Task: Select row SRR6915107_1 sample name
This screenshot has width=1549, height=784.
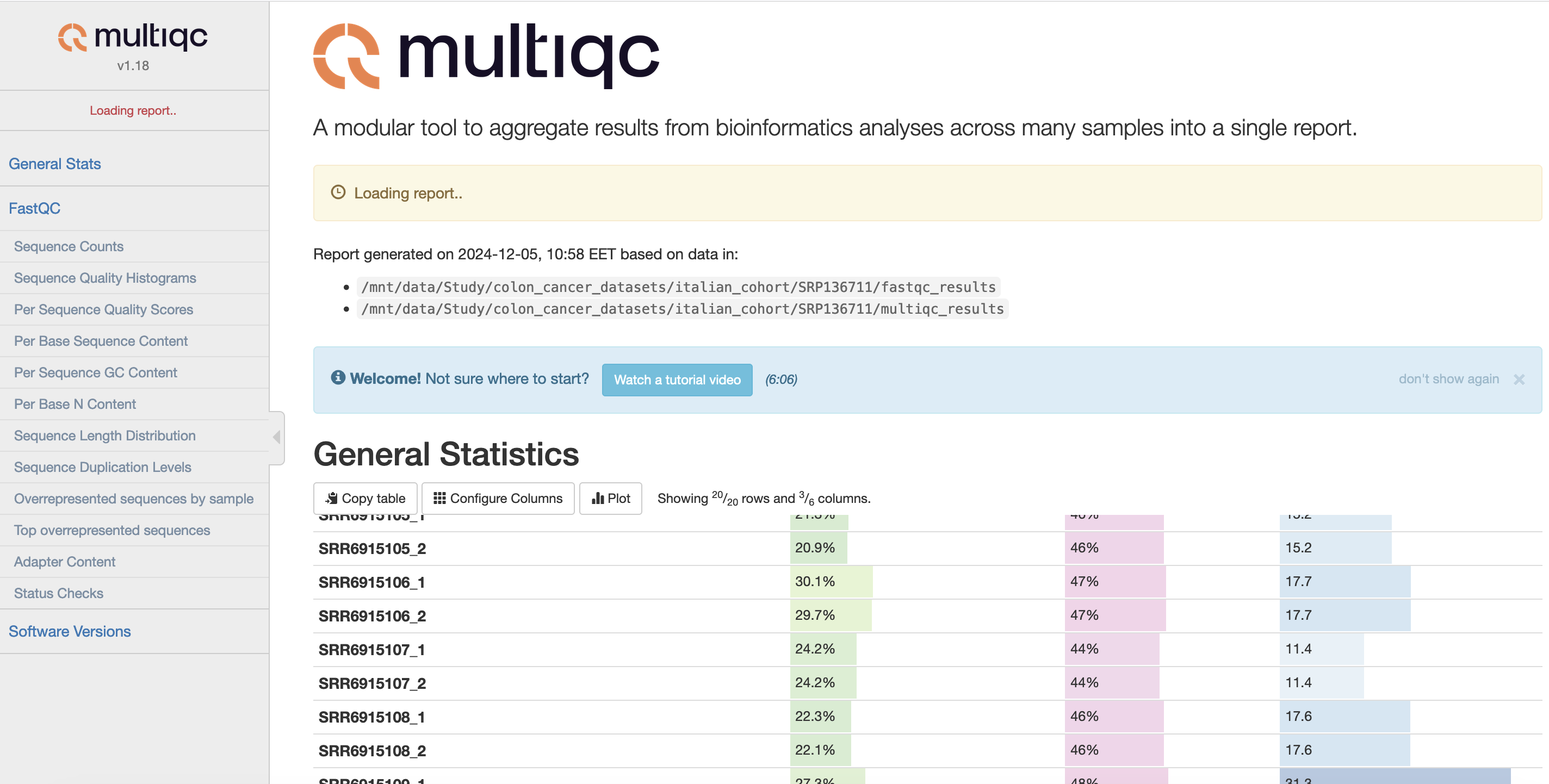Action: [371, 649]
